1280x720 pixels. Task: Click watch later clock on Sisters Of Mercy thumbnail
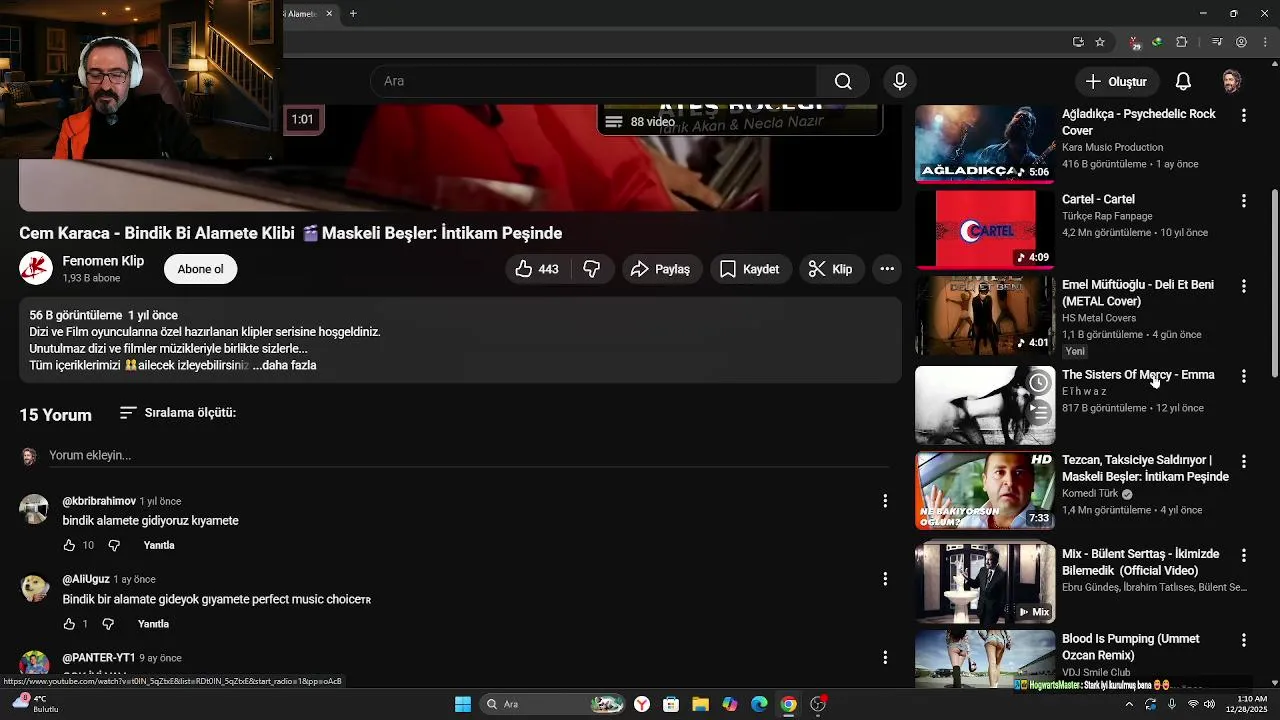(1039, 383)
